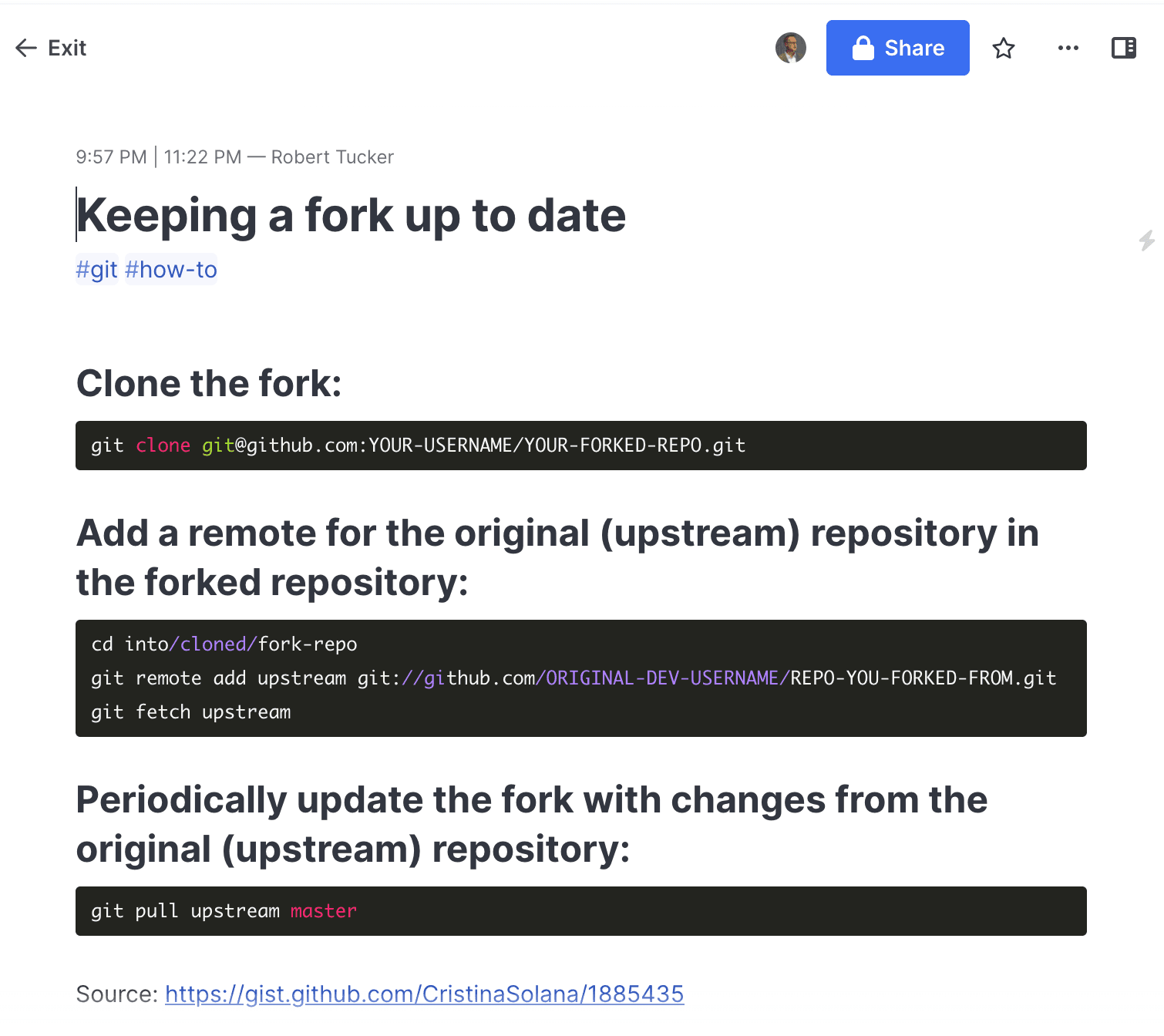Screen dimensions: 1164x1036
Task: Click the git pull upstream master code block
Action: pyautogui.click(x=580, y=911)
